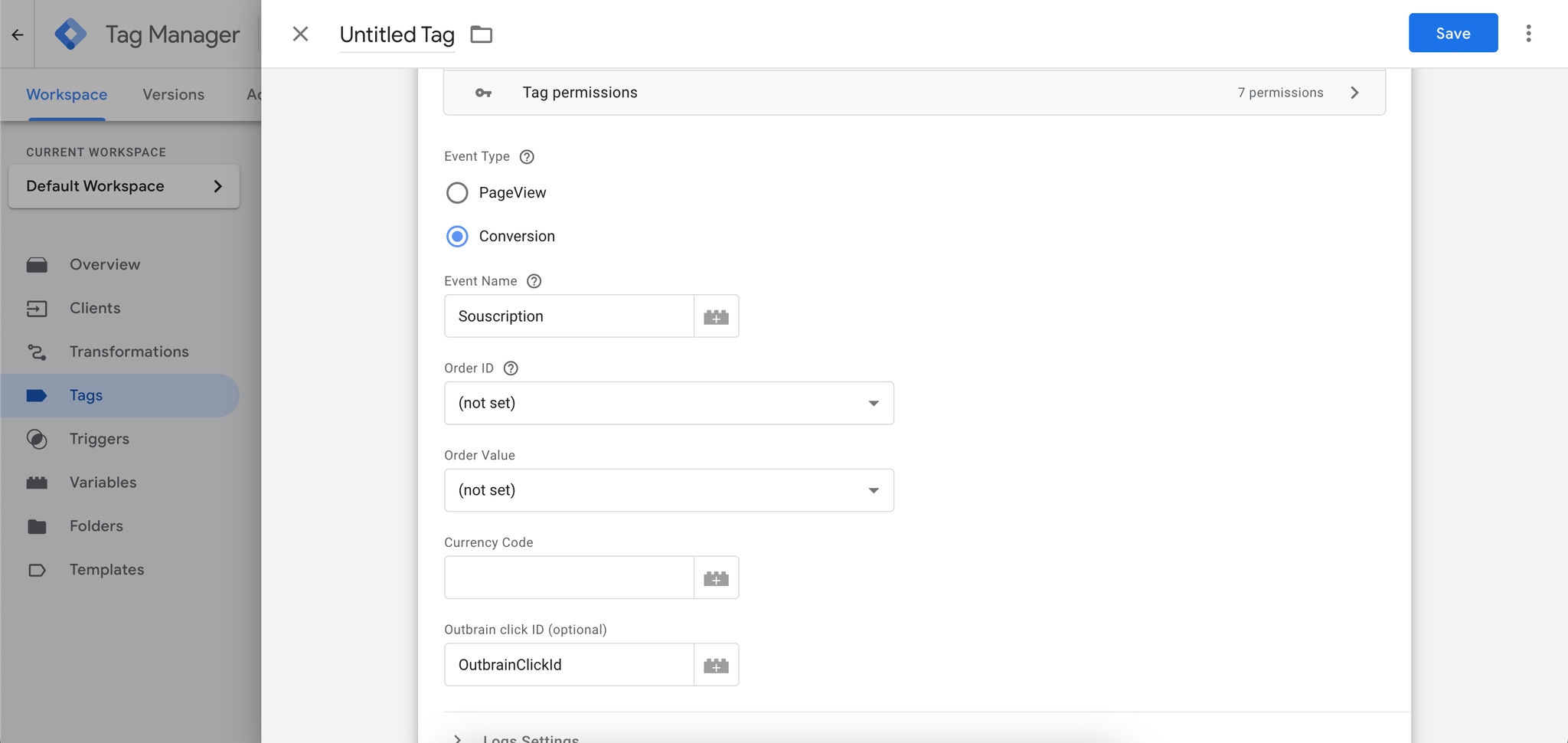Select the Clients section icon

pos(36,308)
